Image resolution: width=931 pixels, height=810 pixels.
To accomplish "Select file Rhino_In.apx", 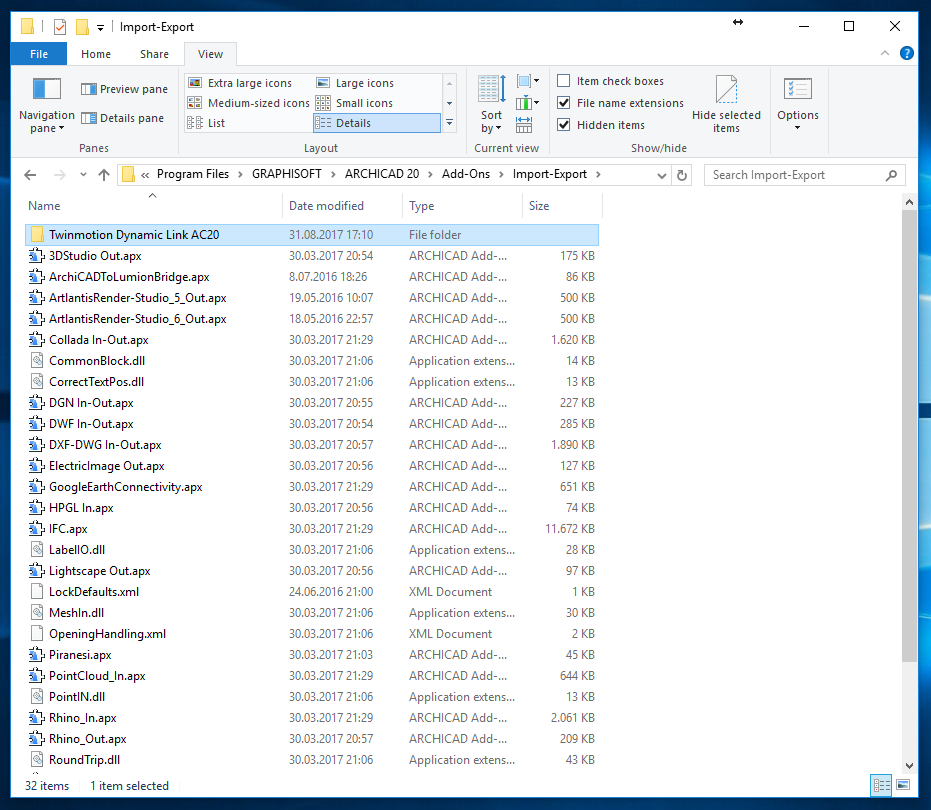I will [312, 718].
